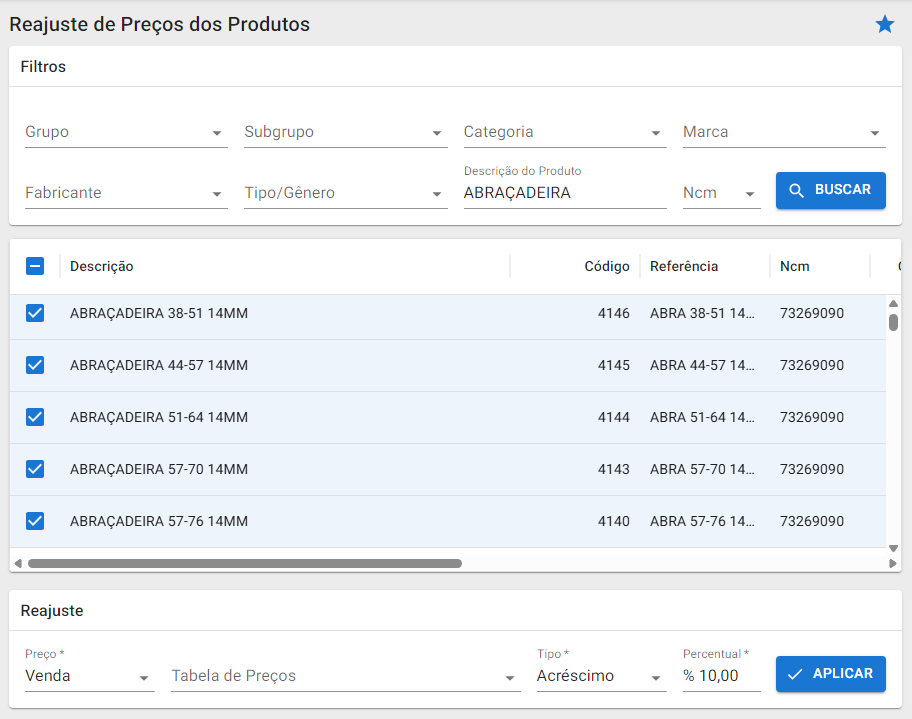Click the Código column header
The height and width of the screenshot is (719, 912).
[x=606, y=266]
